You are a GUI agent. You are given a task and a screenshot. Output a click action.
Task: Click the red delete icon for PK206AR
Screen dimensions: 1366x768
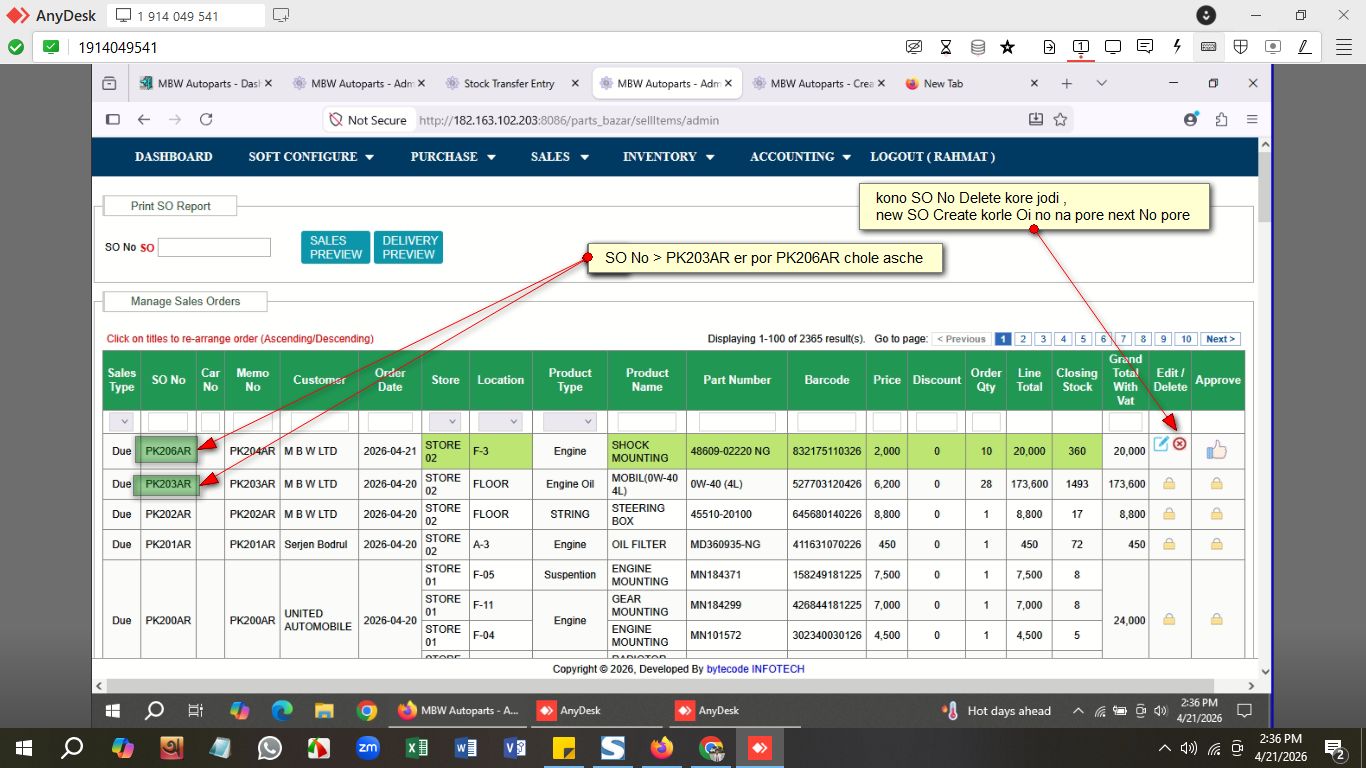click(1180, 444)
